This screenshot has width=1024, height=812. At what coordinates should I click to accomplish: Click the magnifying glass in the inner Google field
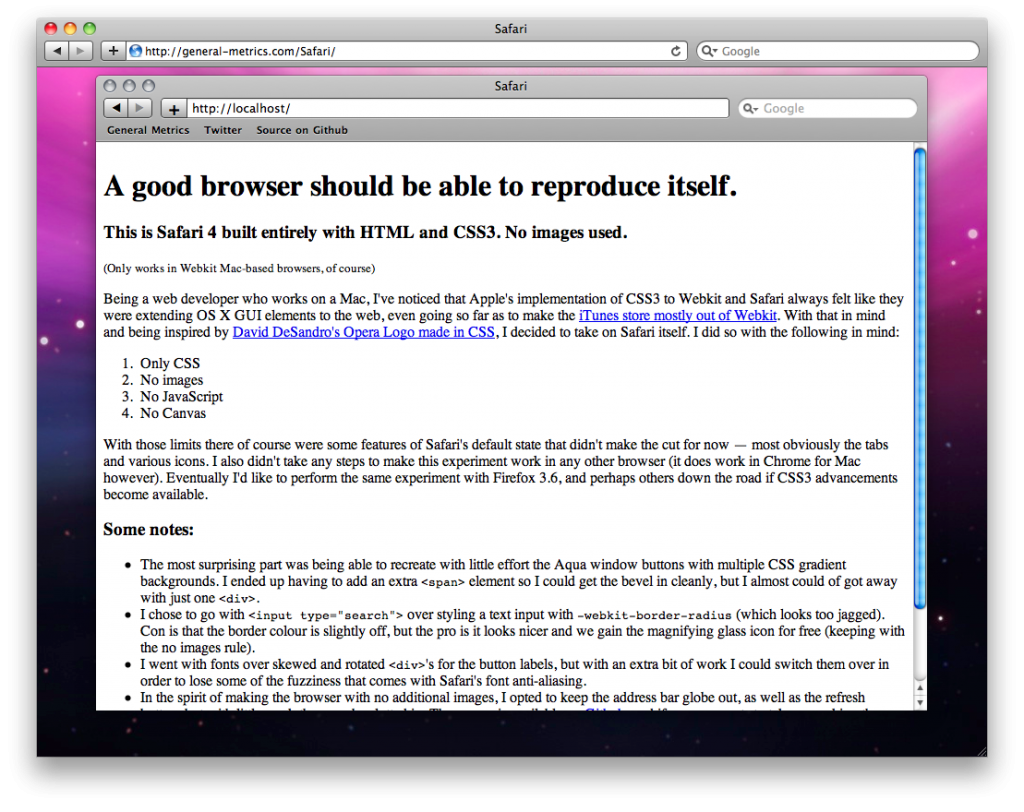pyautogui.click(x=751, y=108)
